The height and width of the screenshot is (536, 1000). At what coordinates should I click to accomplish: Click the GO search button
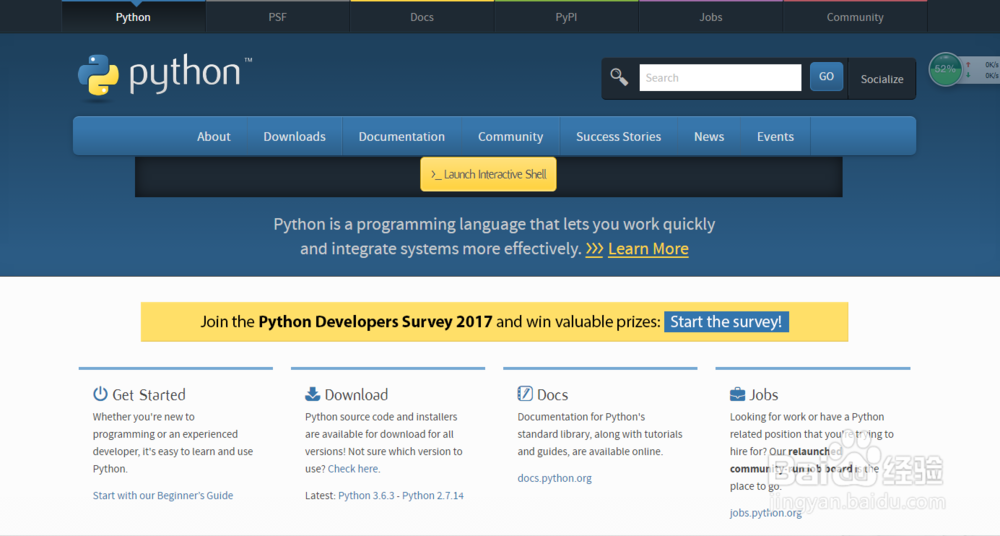tap(827, 77)
